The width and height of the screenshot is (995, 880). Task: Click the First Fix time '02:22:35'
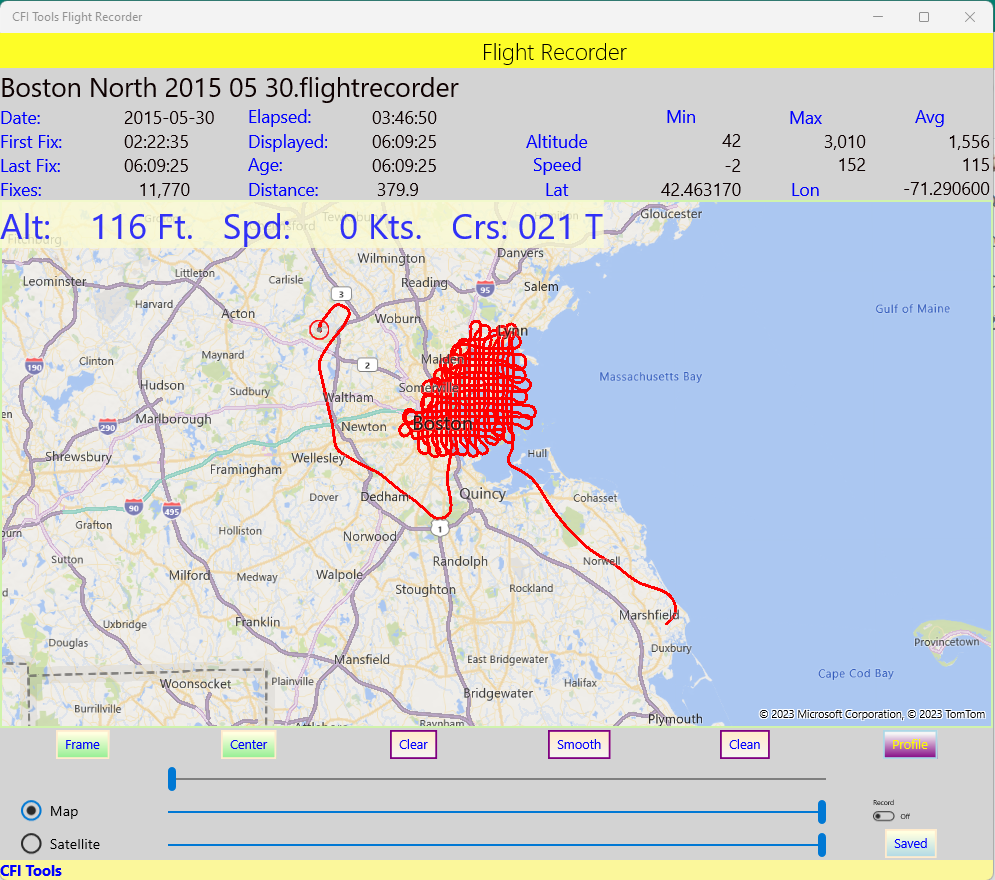pos(156,141)
